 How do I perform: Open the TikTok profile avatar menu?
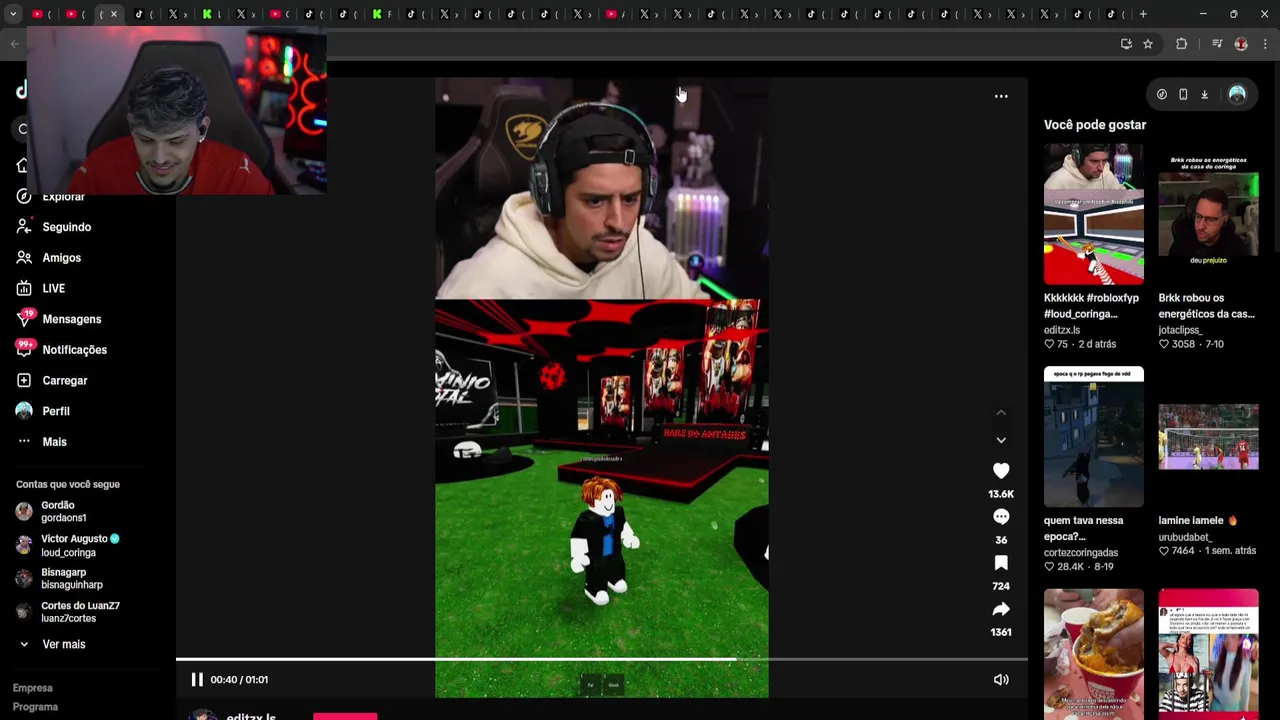coord(1237,95)
